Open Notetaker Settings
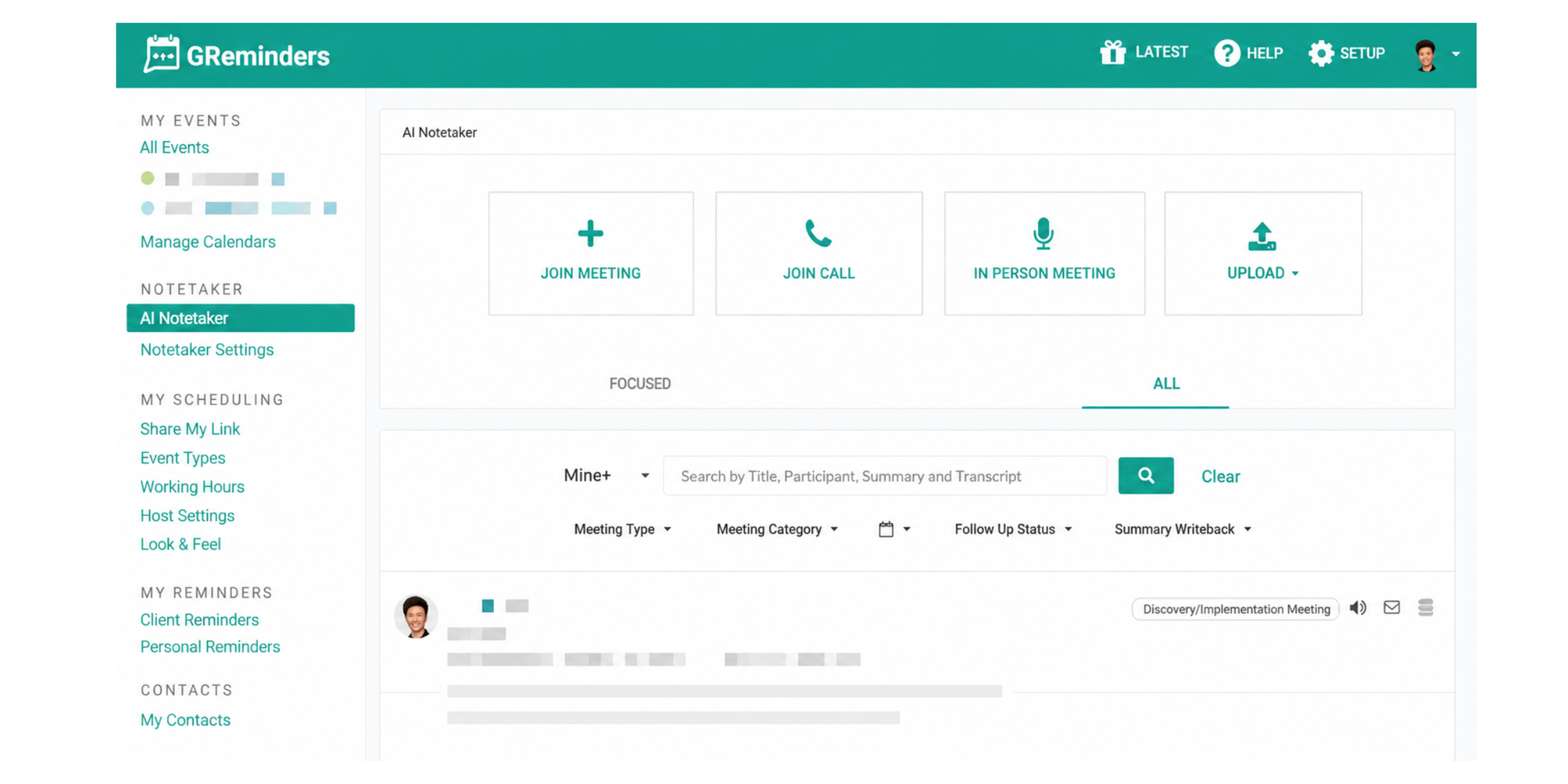This screenshot has width=1568, height=784. (207, 350)
